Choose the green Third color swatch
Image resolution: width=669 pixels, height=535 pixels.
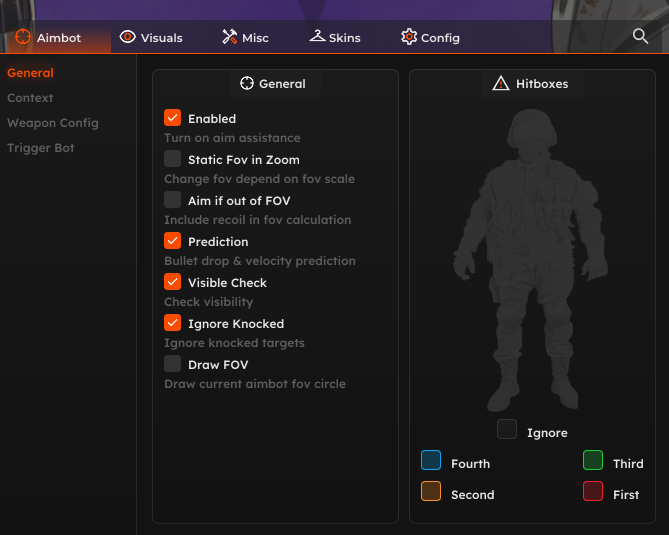(593, 460)
